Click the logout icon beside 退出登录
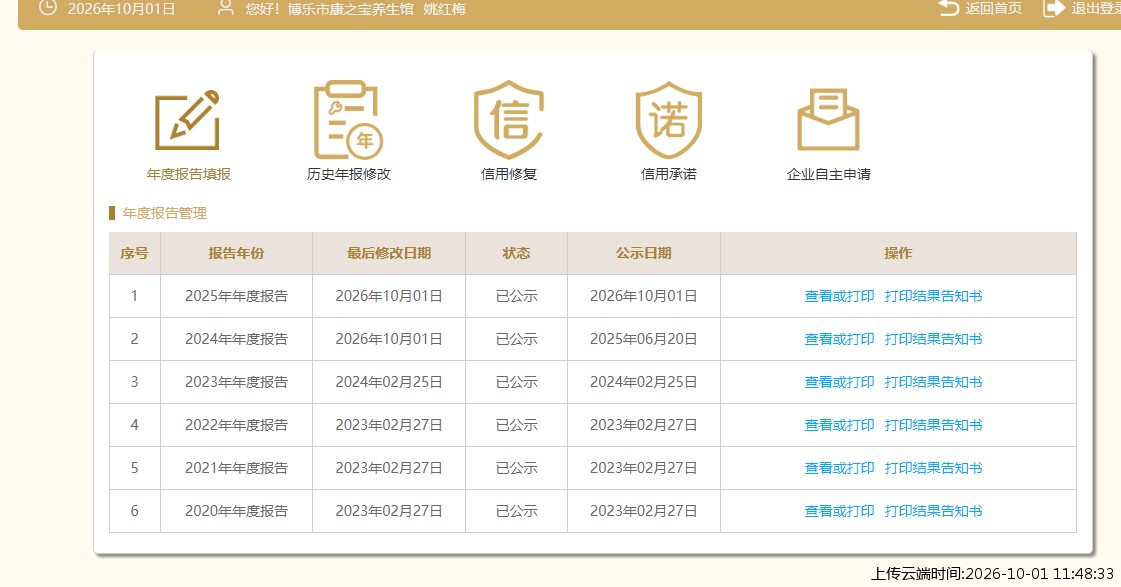The image size is (1121, 587). (1054, 8)
